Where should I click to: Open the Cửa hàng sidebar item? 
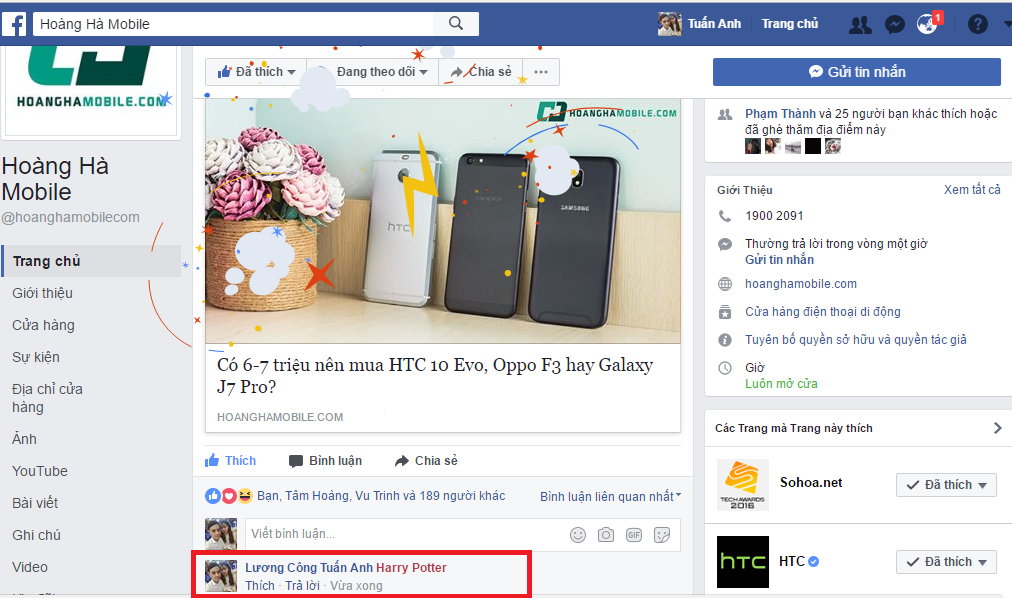[x=43, y=325]
